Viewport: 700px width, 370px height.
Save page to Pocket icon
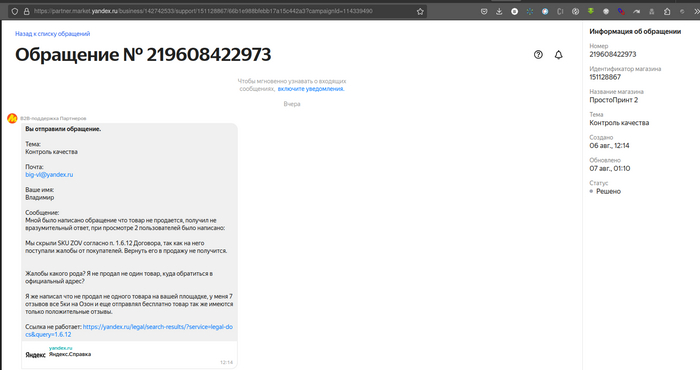[x=484, y=12]
